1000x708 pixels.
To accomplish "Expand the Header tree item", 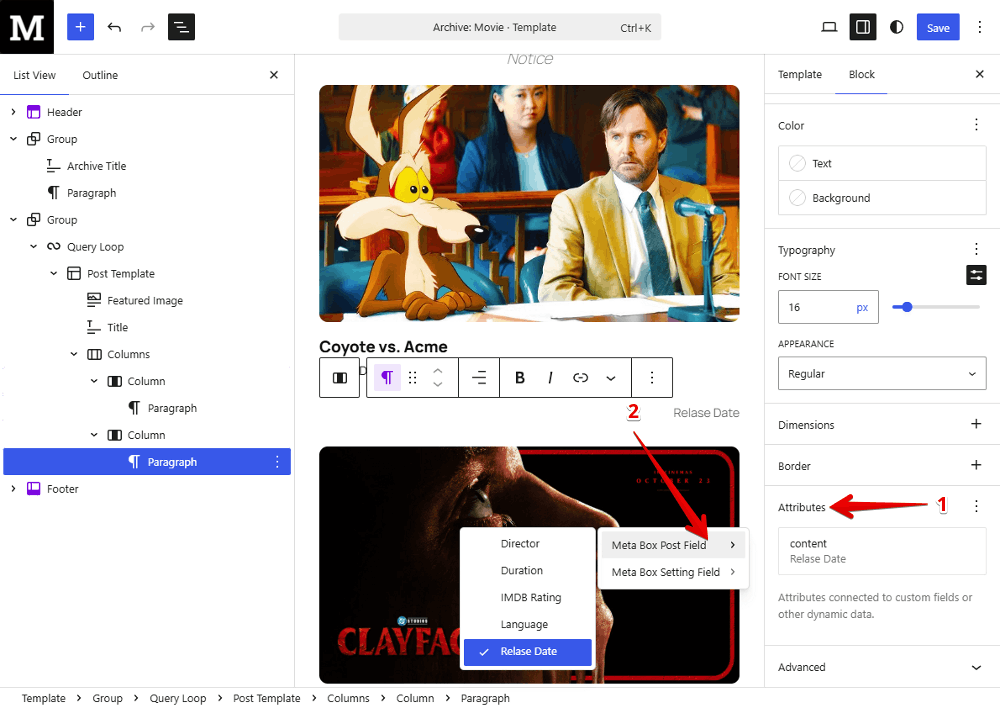I will pos(13,112).
